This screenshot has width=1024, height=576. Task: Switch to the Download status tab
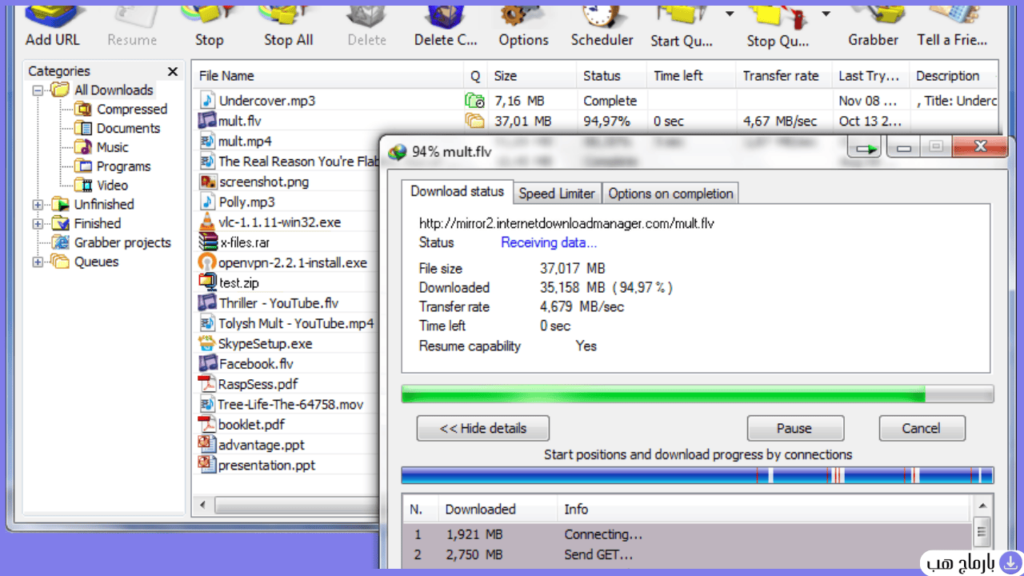coord(457,191)
